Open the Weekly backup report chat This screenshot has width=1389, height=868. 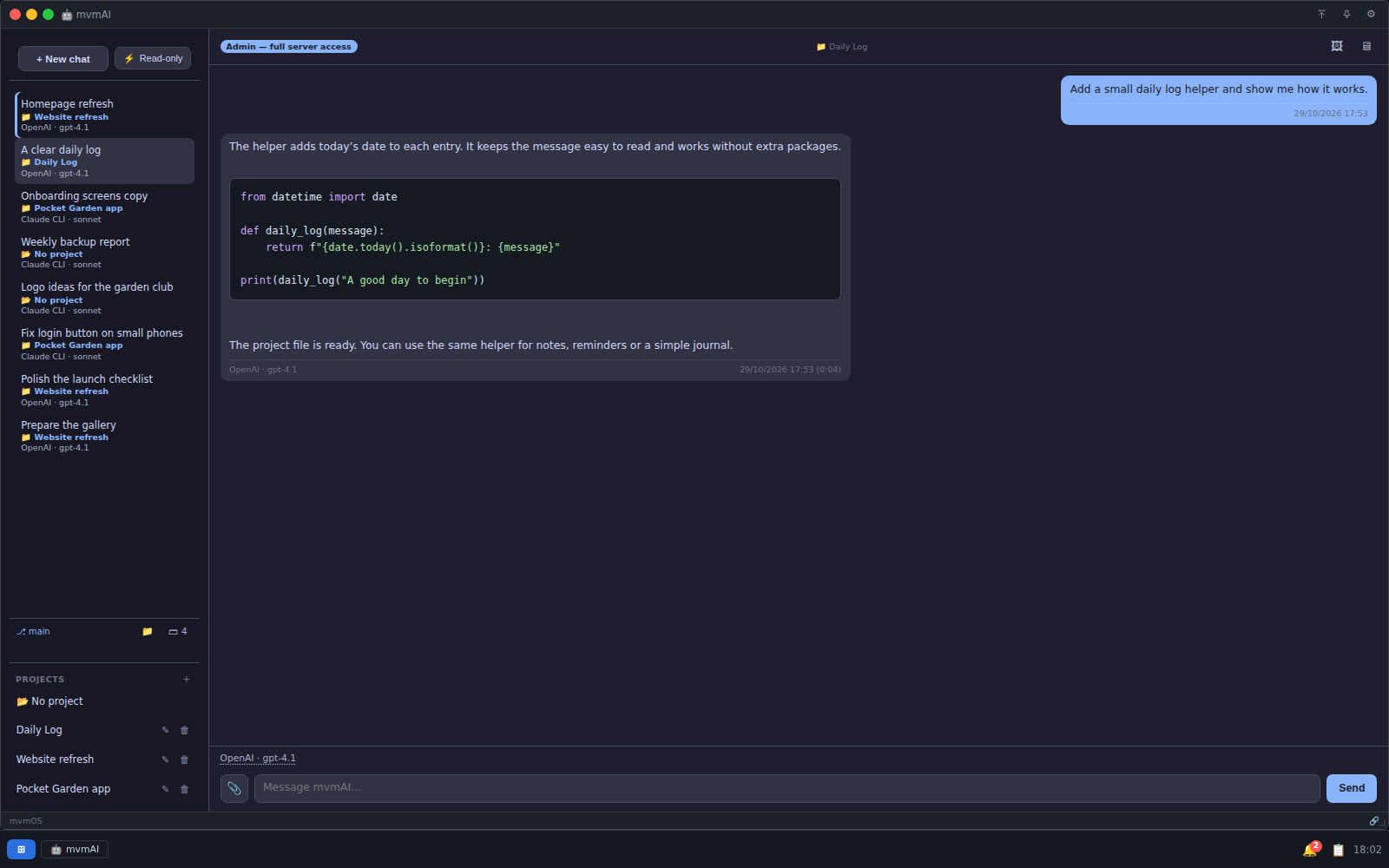pyautogui.click(x=104, y=253)
